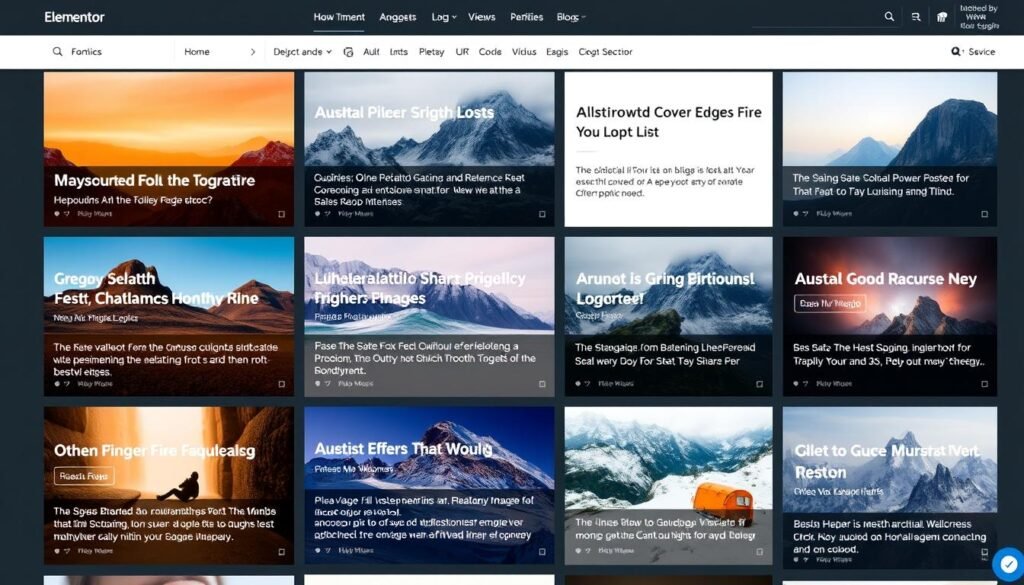Click square icon on Maysourted Folt the Tograitre card
Screen dimensions: 1024x585
[281, 213]
